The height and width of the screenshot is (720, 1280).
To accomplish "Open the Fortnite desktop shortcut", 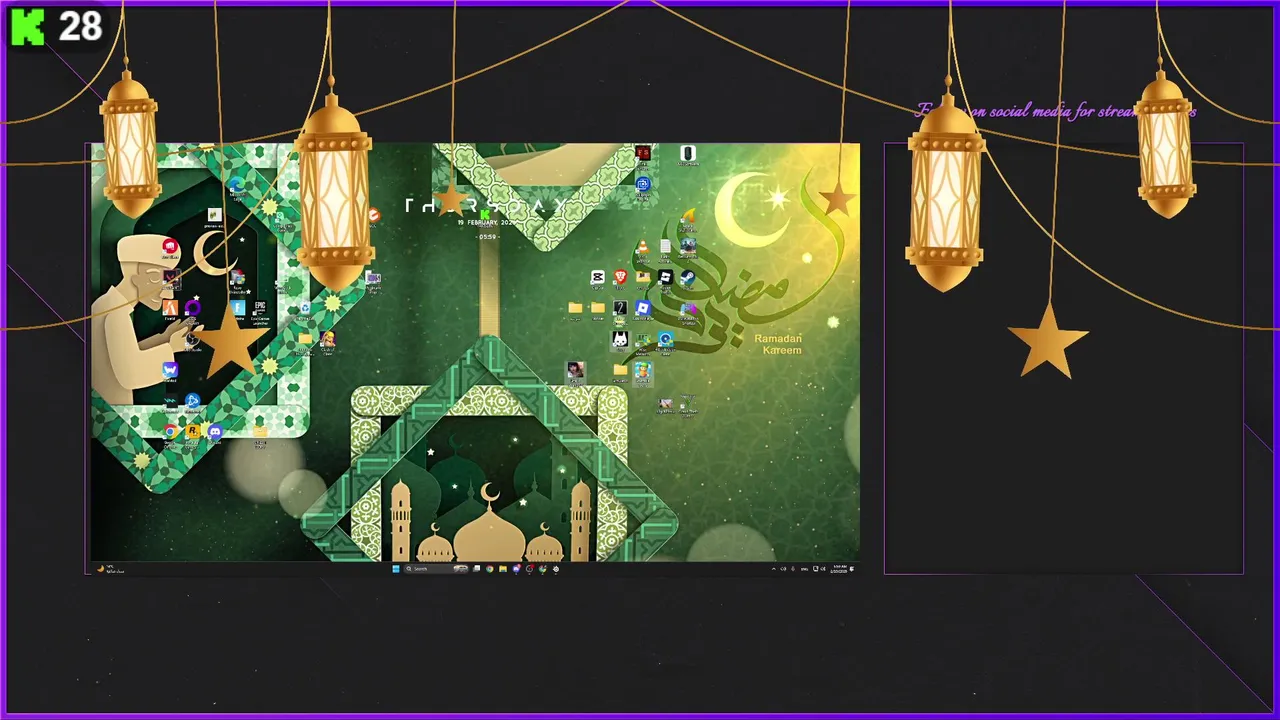I will click(x=238, y=307).
